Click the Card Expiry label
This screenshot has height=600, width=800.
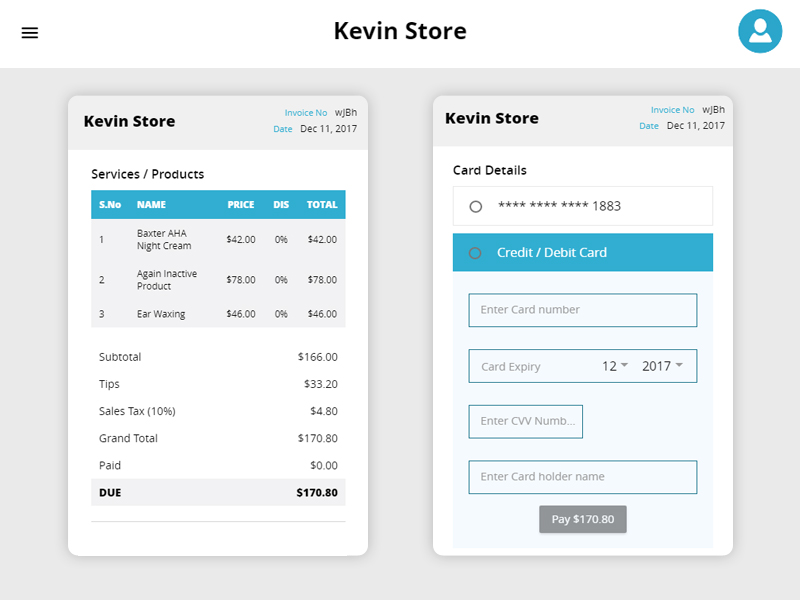point(511,367)
